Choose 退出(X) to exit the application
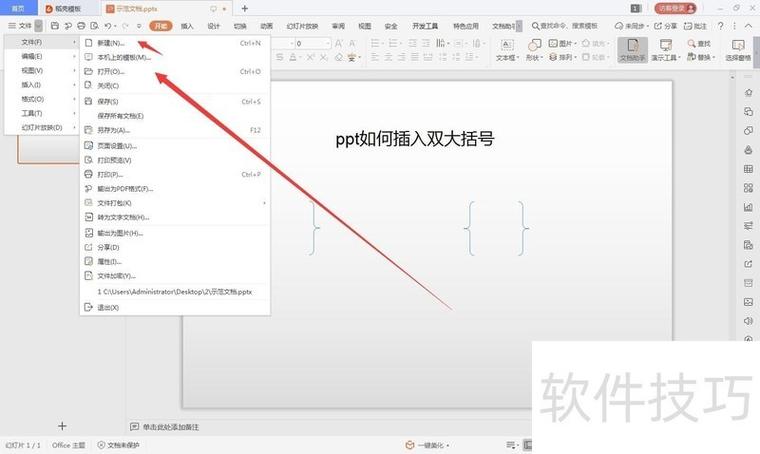This screenshot has width=760, height=454. coord(174,307)
